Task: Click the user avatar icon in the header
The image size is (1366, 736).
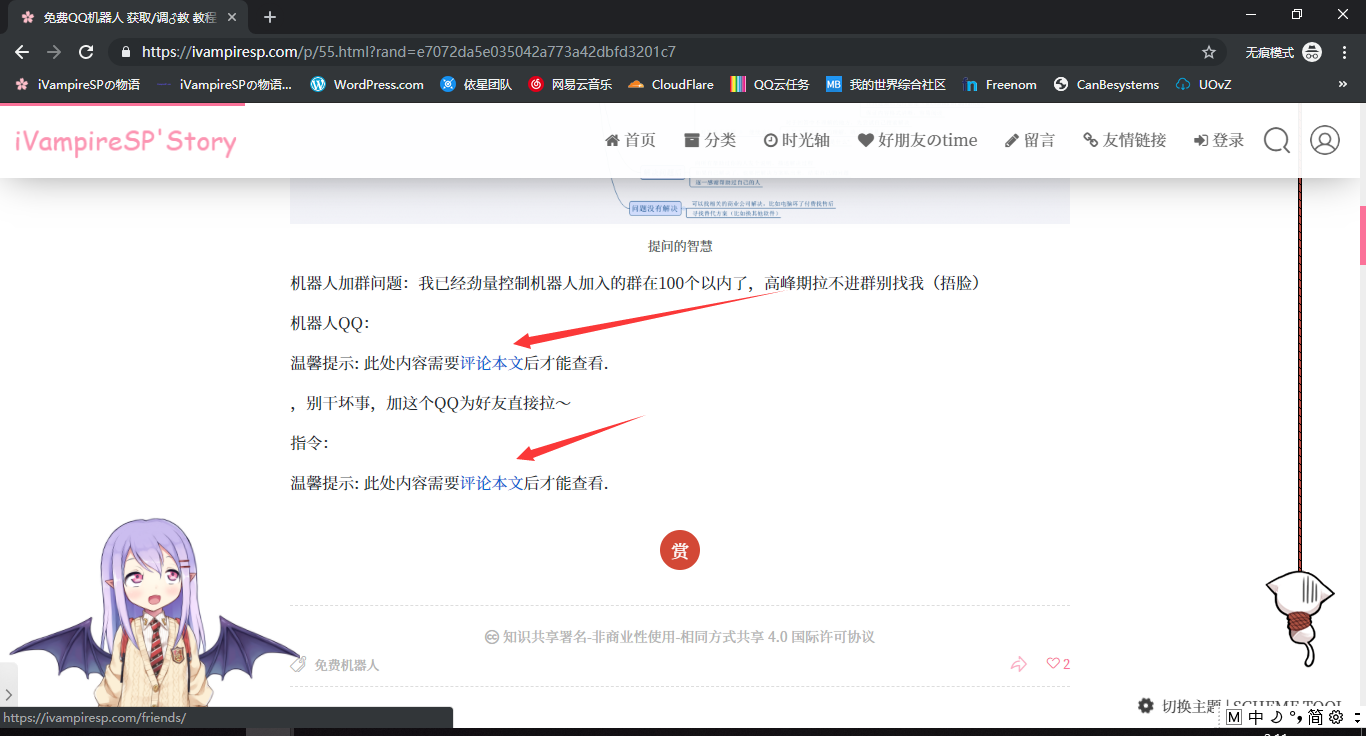Action: pyautogui.click(x=1325, y=140)
